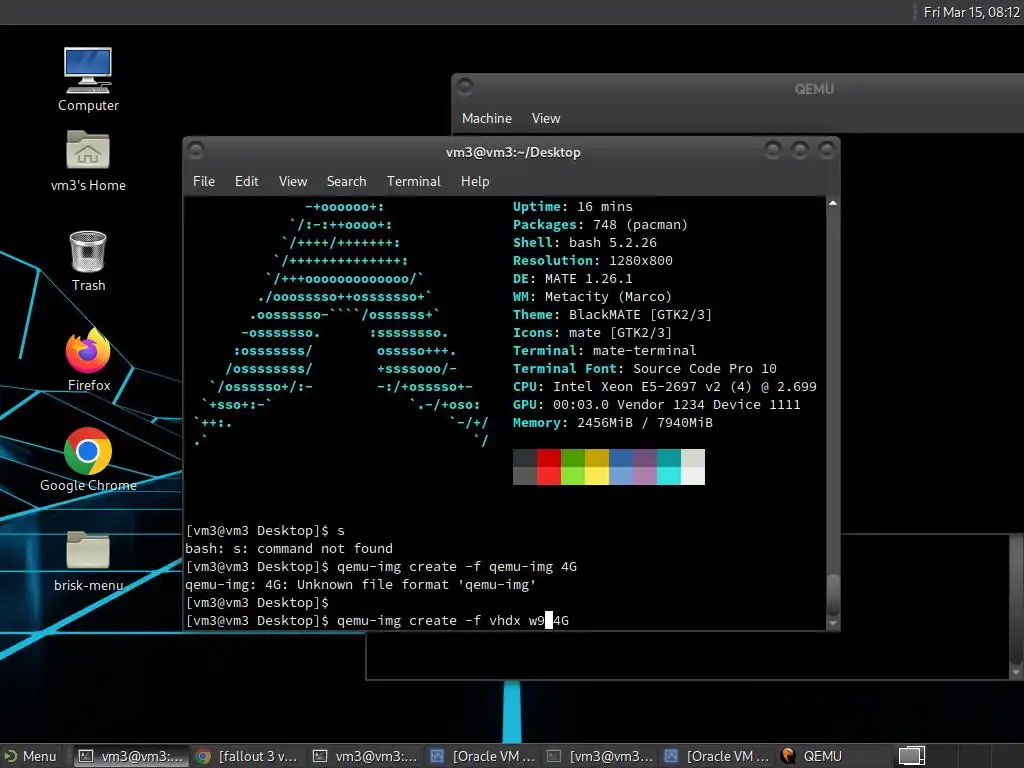
Task: Open vm3's Home folder icon
Action: 88,160
